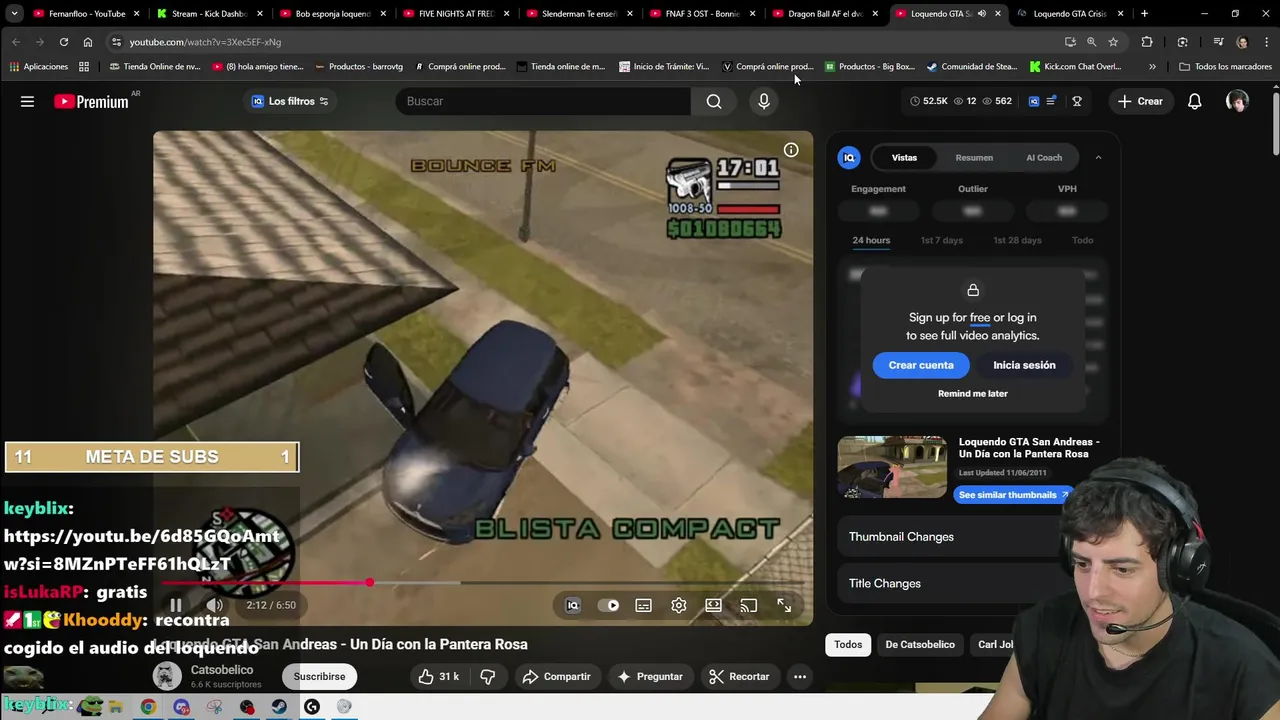Screen dimensions: 1280x720
Task: Open Todos los marcadores folder
Action: pos(1225,67)
